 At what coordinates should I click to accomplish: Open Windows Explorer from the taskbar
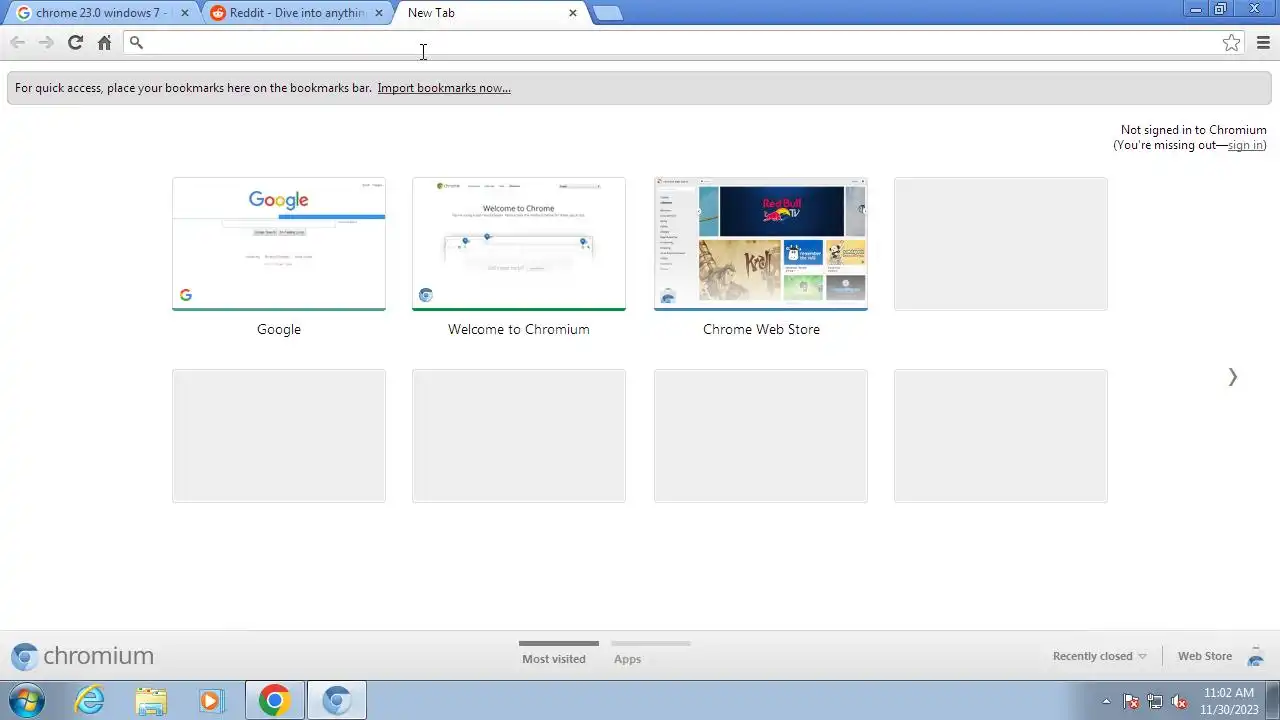coord(151,700)
